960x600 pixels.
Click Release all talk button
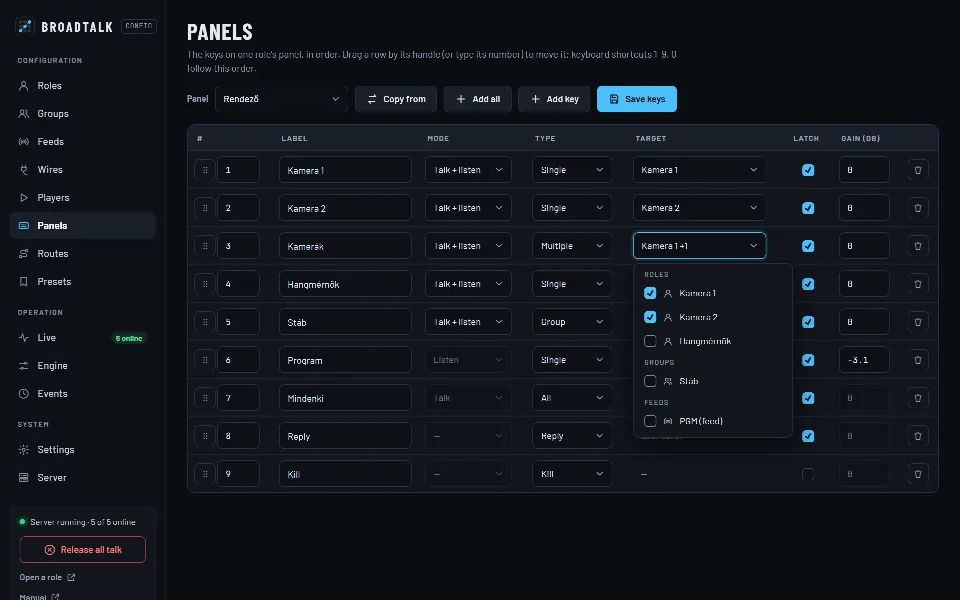pyautogui.click(x=83, y=550)
